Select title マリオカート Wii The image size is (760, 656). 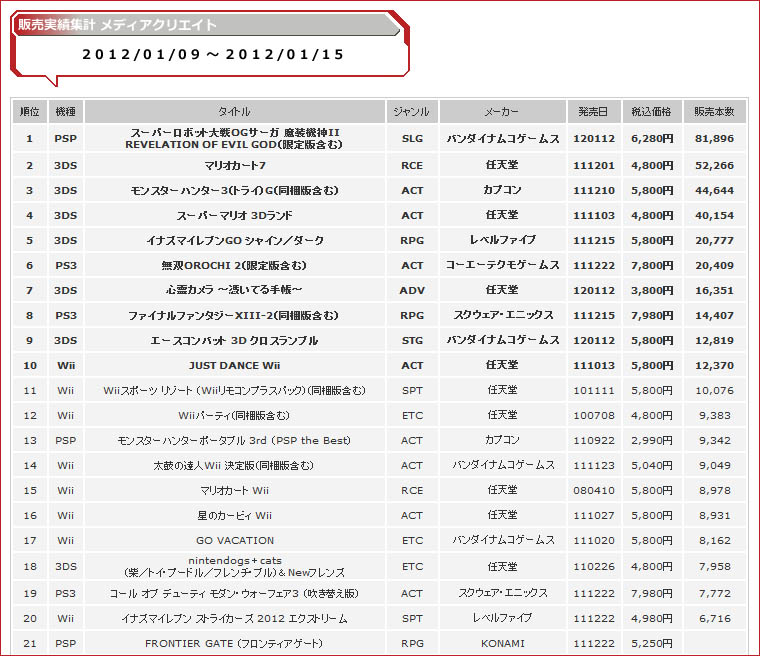(235, 491)
